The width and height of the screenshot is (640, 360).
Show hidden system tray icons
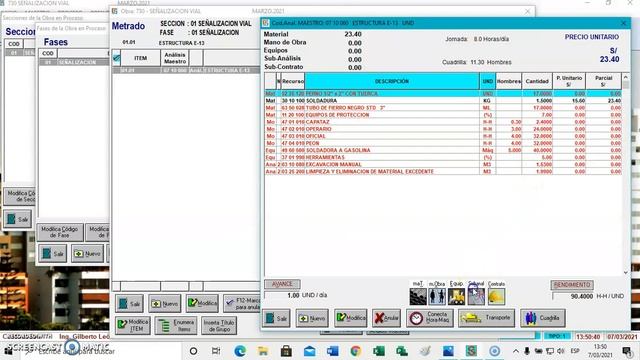point(516,351)
